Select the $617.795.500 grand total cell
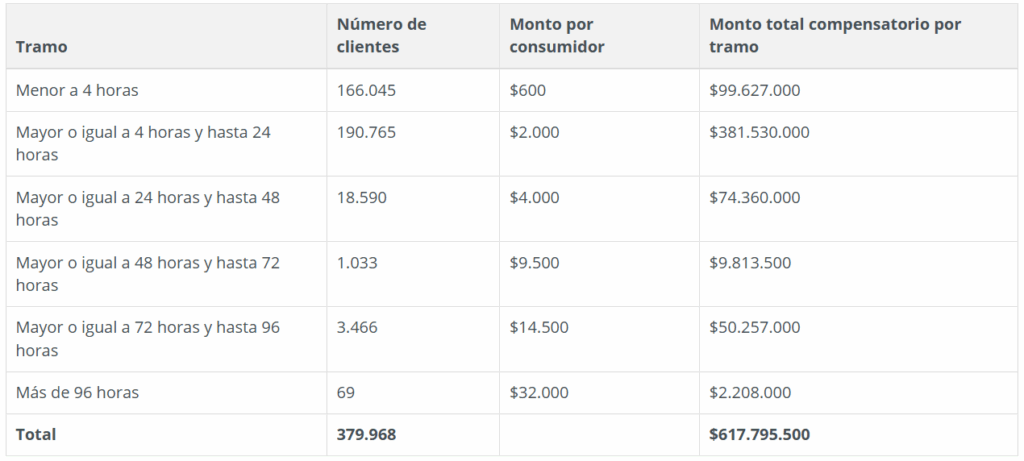1024x461 pixels. [x=760, y=435]
